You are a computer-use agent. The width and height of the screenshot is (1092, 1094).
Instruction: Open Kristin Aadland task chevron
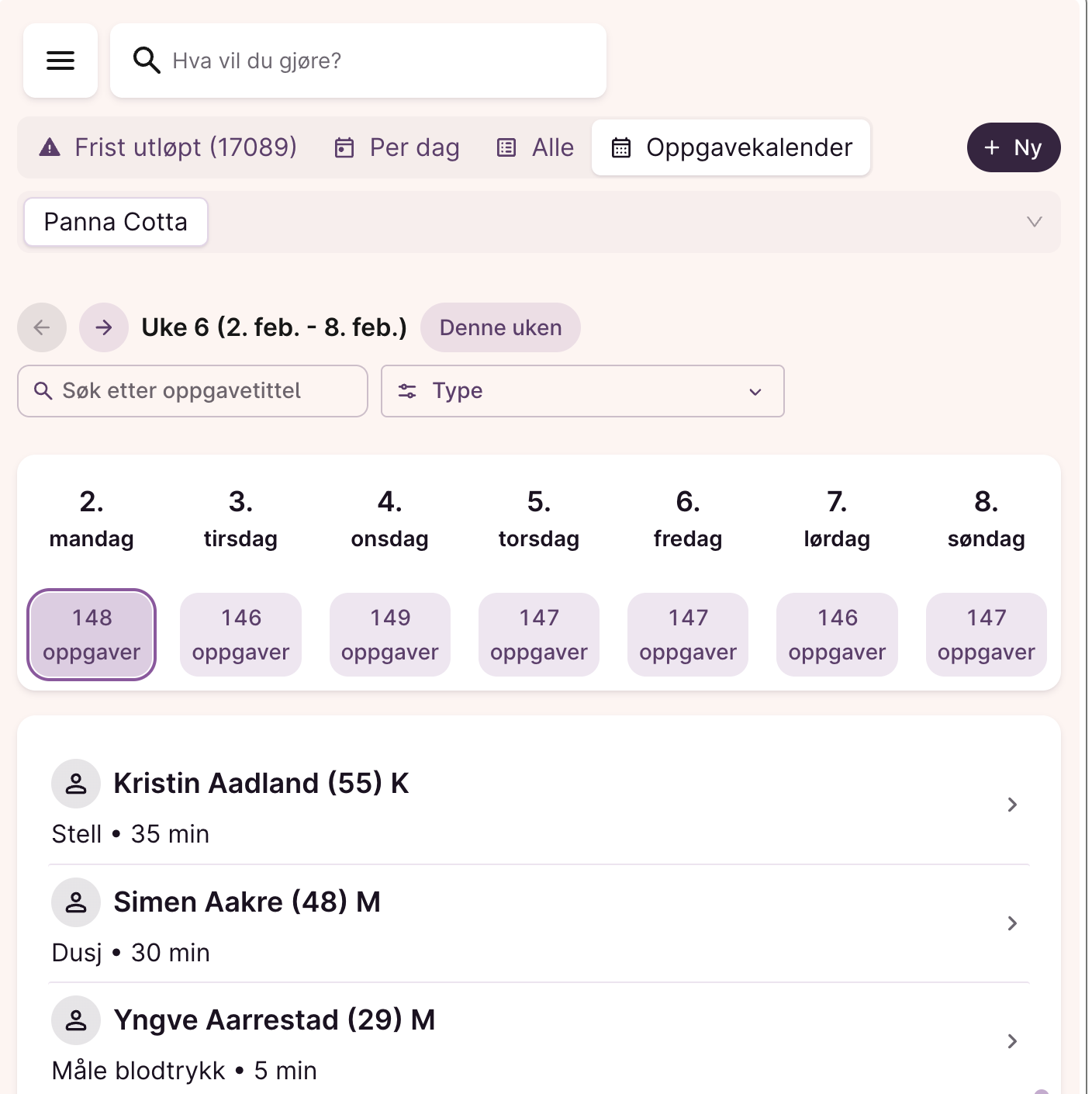(1012, 805)
